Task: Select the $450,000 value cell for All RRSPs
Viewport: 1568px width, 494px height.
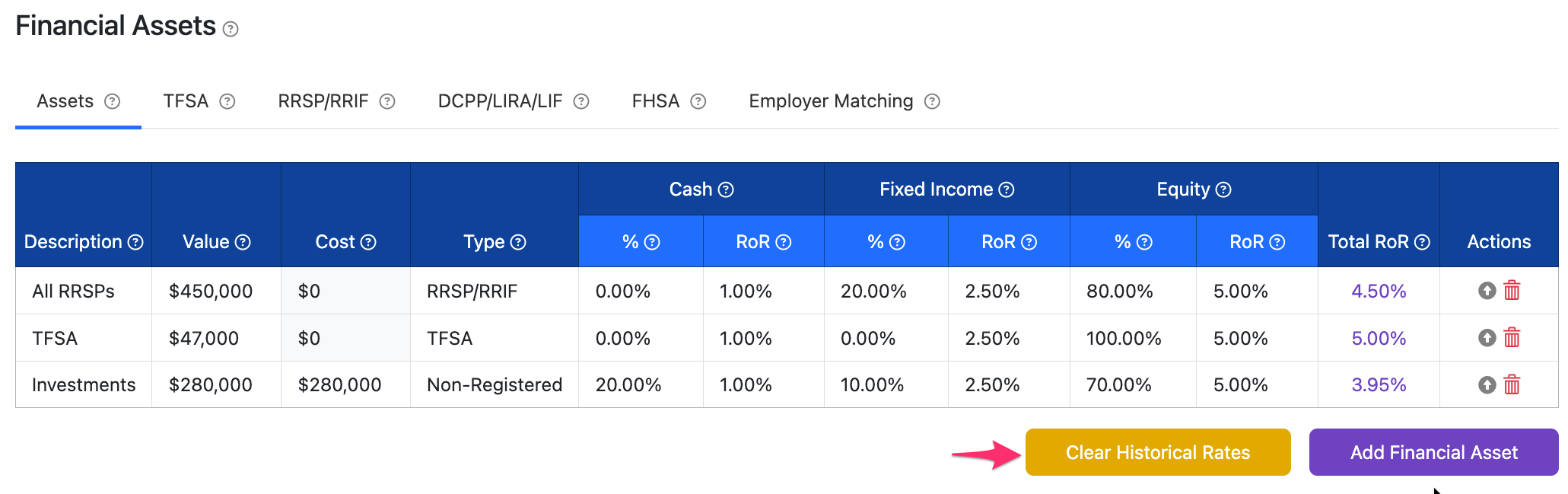Action: [x=216, y=291]
